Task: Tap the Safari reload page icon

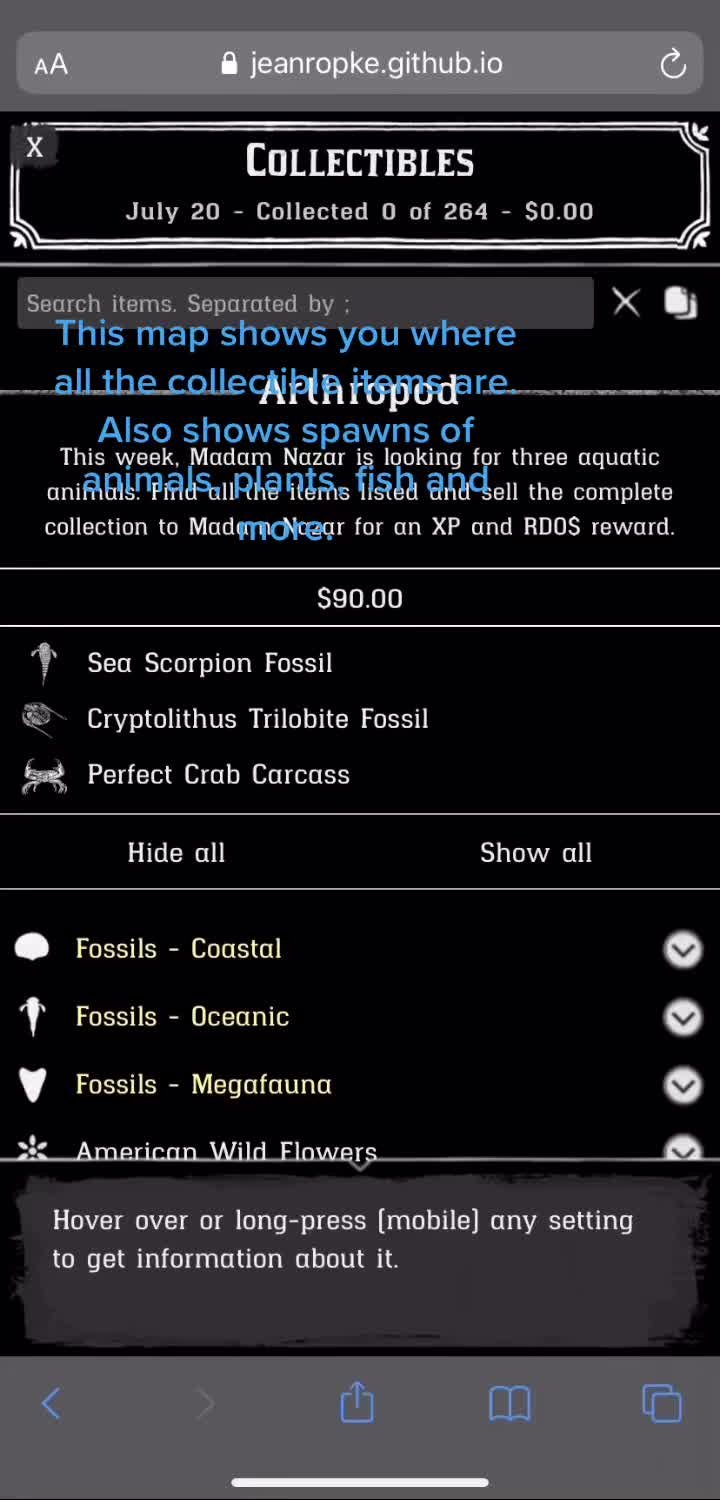Action: [x=673, y=65]
